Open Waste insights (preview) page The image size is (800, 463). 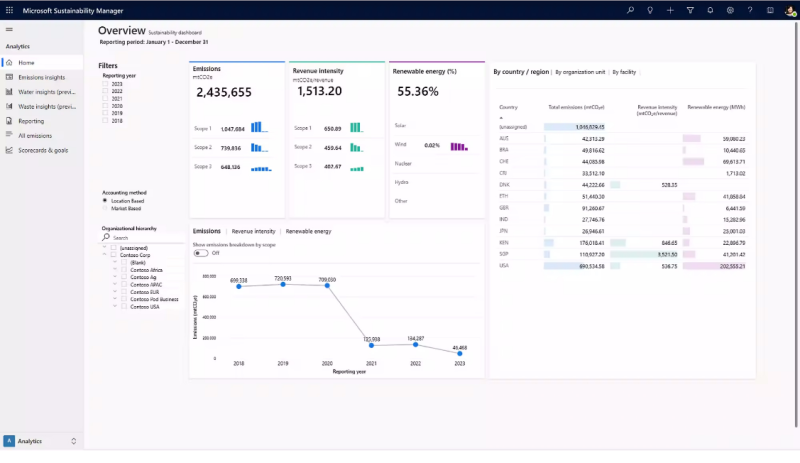click(41, 106)
